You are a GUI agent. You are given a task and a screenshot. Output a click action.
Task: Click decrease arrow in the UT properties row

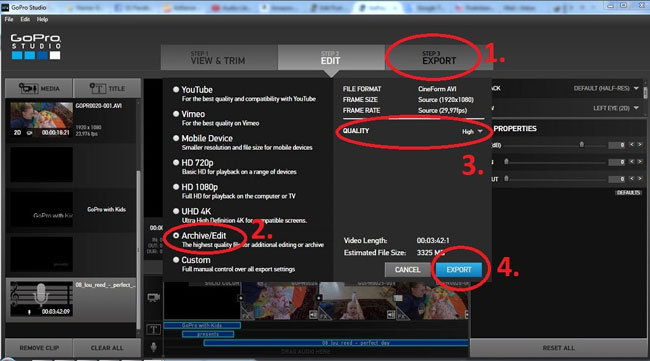pos(632,178)
